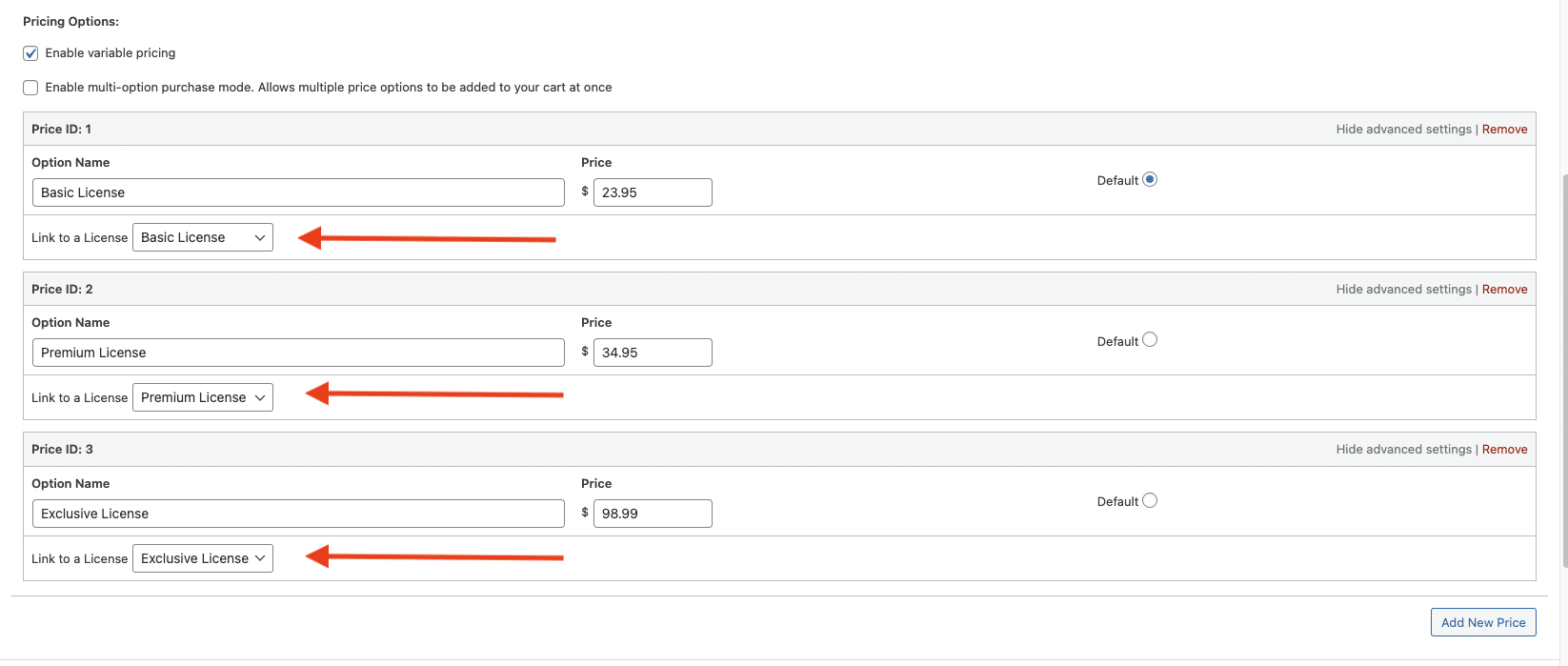Click the Price ID: 1 header text
Viewport: 1568px width, 666px height.
(x=61, y=130)
